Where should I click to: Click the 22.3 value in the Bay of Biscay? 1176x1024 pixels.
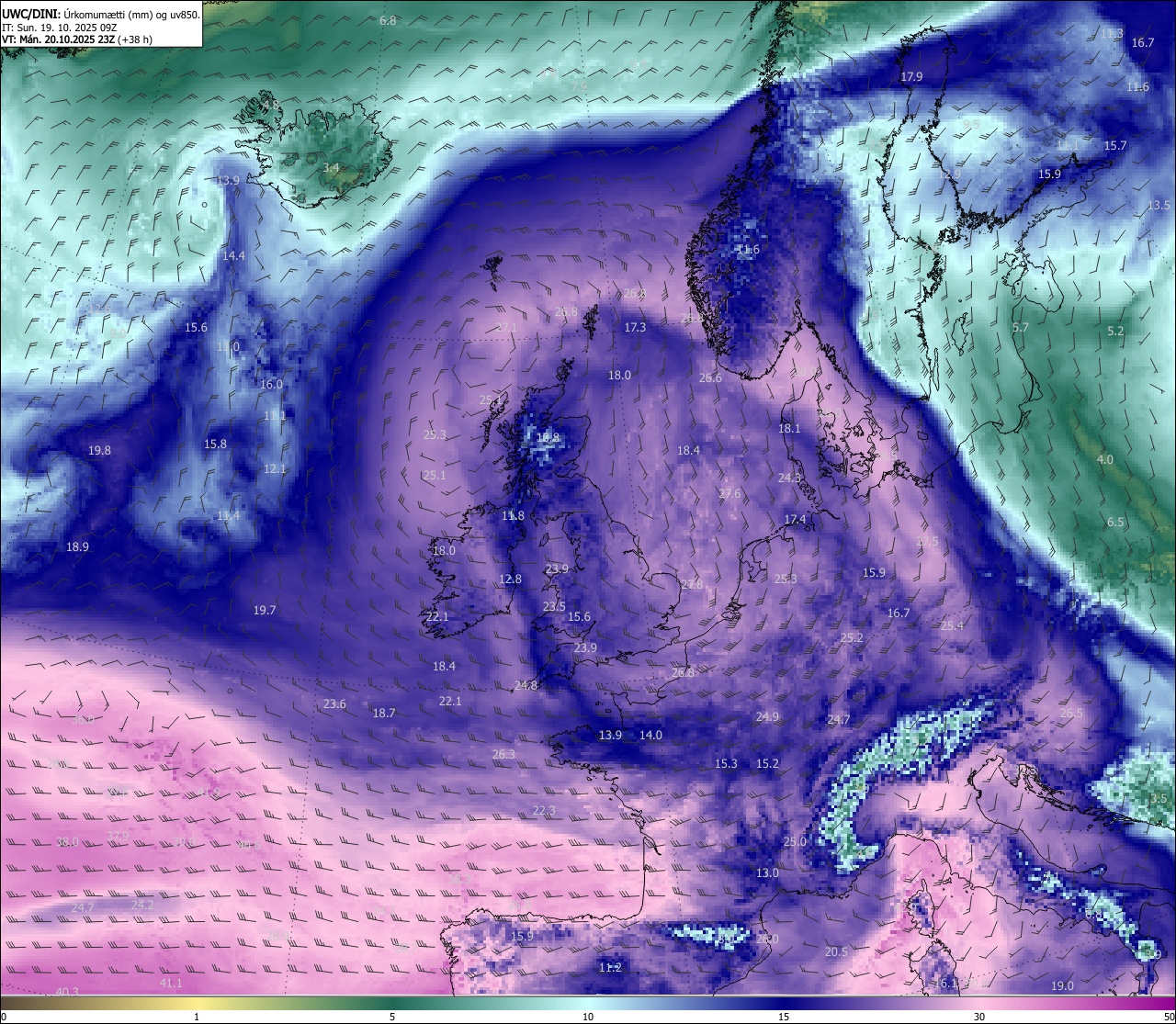tap(544, 811)
